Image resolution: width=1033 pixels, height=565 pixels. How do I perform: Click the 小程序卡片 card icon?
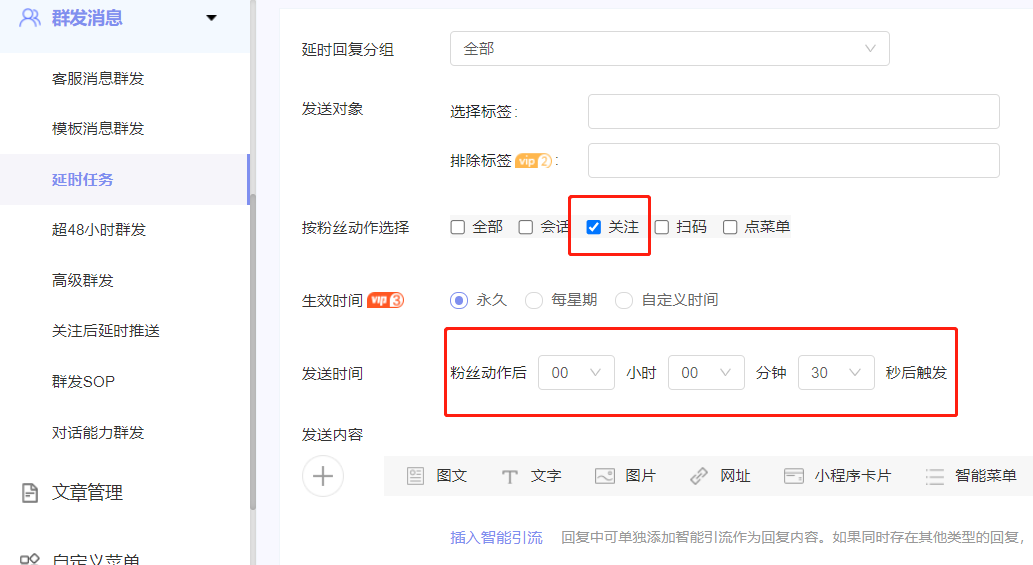point(794,475)
